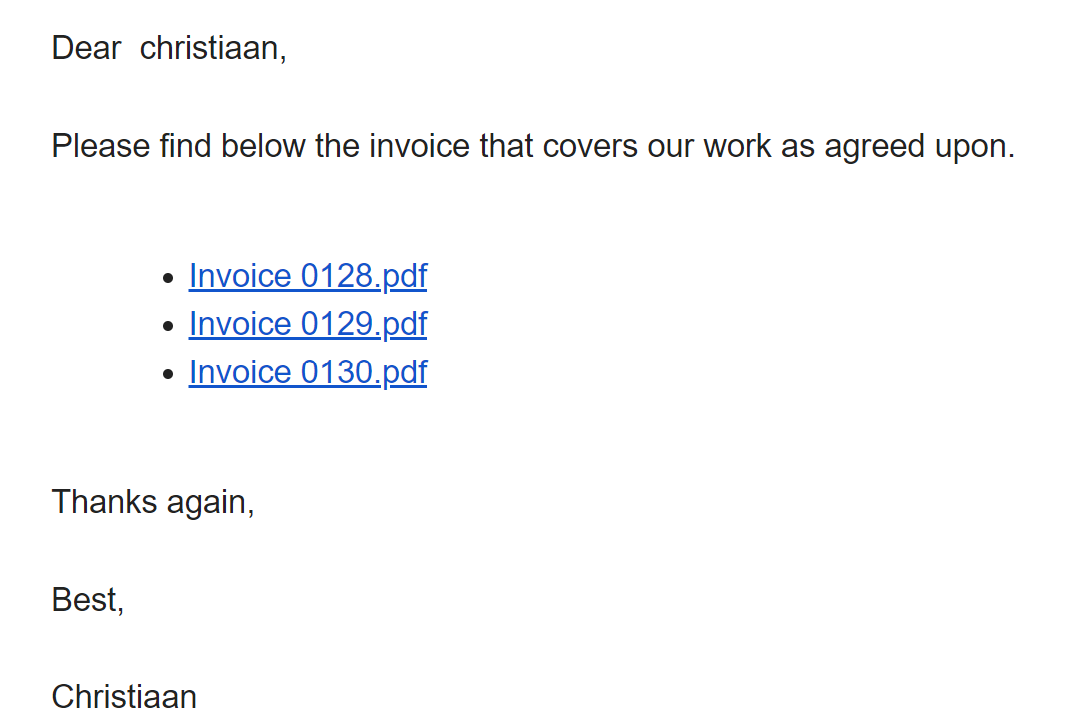Click the word "covers" in the body sentence

tap(590, 146)
